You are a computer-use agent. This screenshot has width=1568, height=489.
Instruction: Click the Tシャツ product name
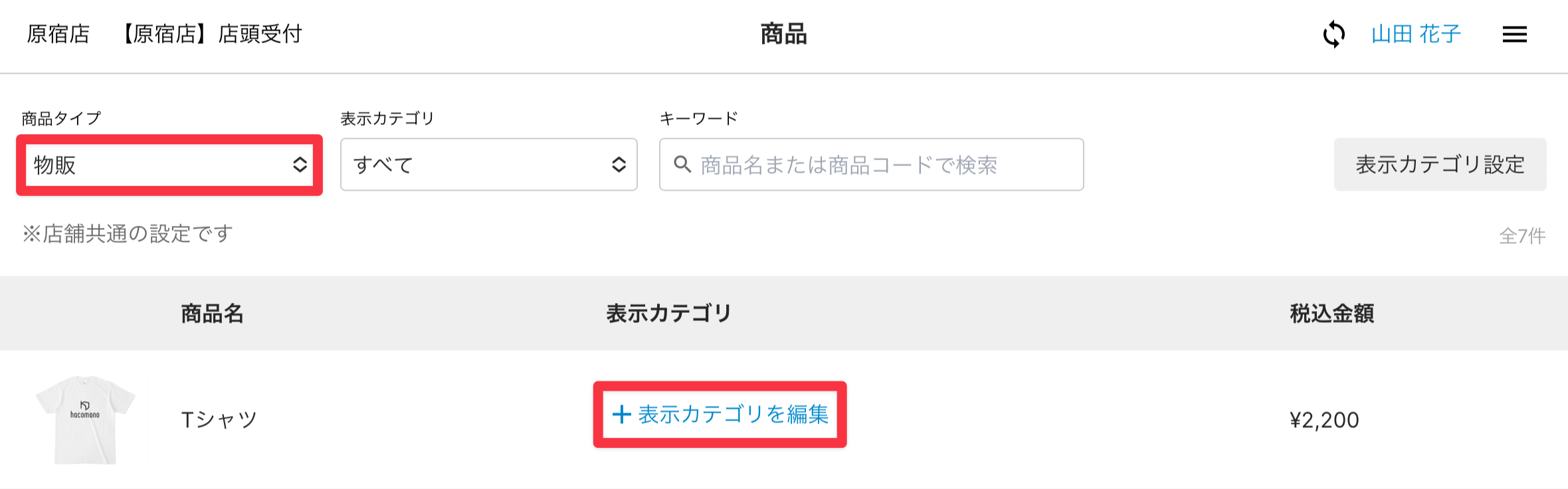point(219,420)
